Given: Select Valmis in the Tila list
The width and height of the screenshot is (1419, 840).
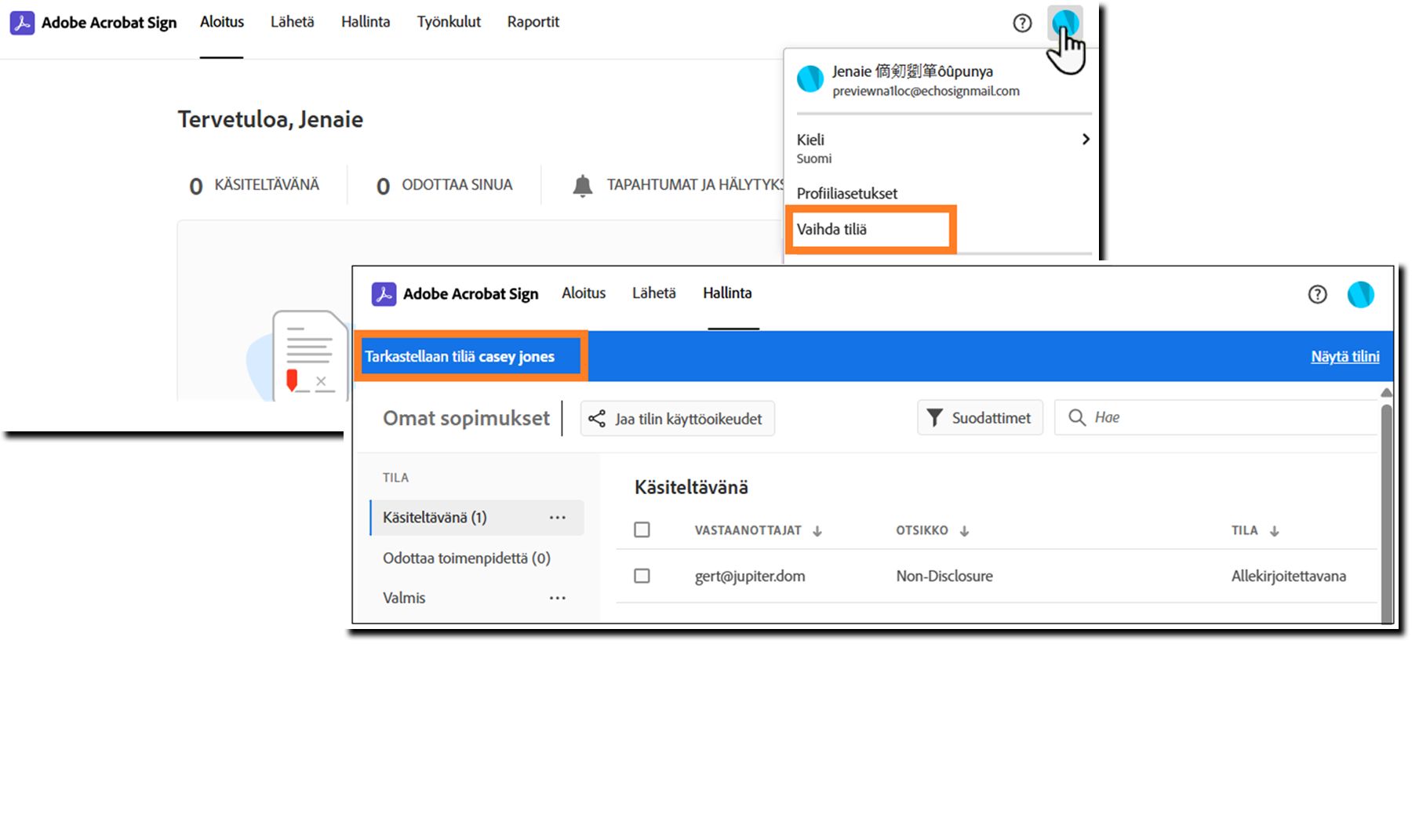Looking at the screenshot, I should pos(404,598).
